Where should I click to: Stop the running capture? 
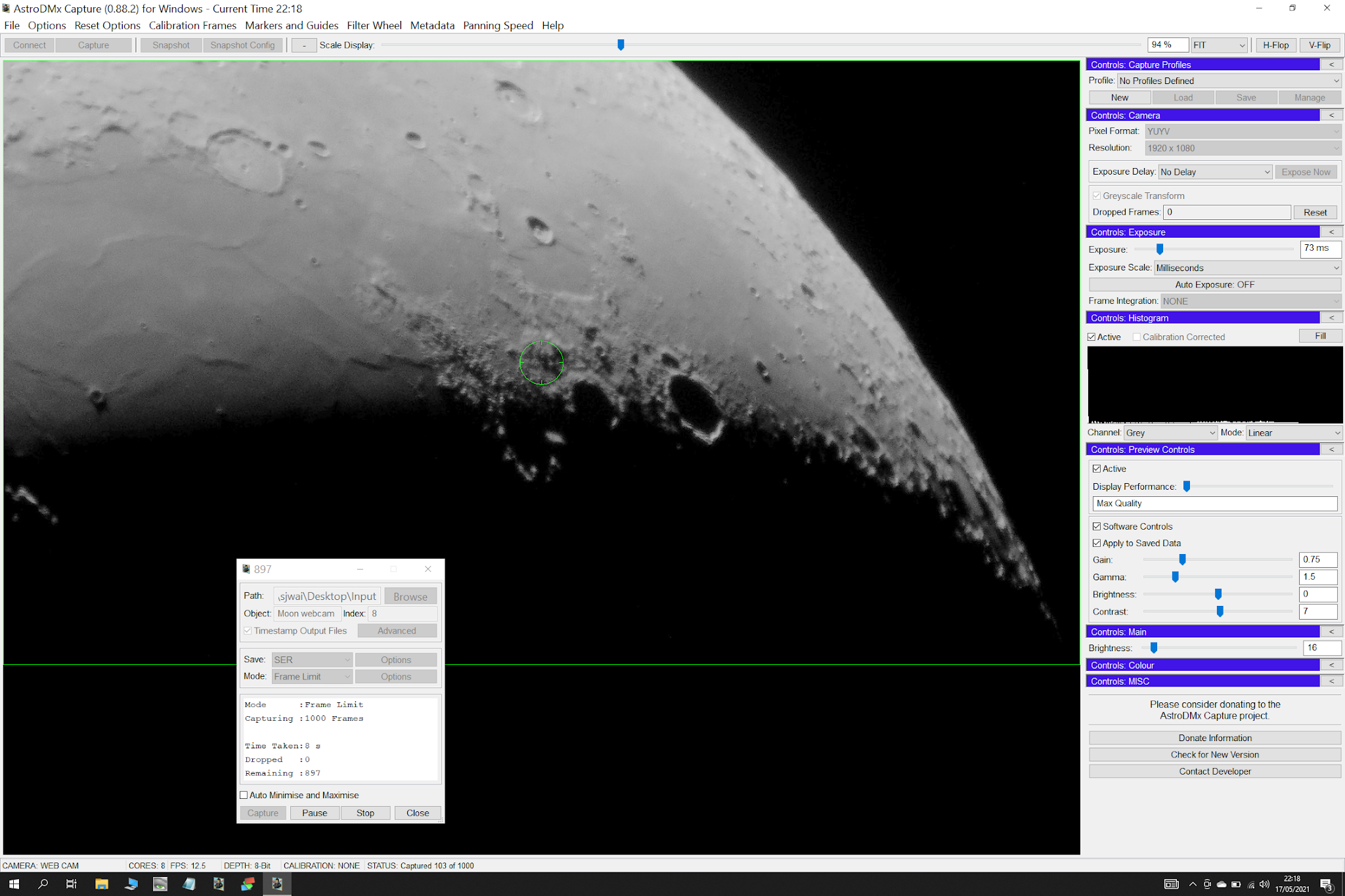click(x=365, y=813)
